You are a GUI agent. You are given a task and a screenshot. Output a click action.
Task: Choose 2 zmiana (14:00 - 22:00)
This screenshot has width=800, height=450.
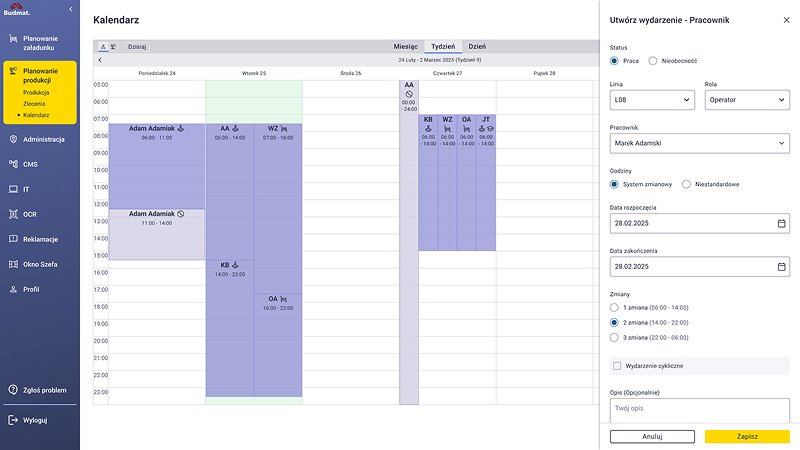click(614, 322)
